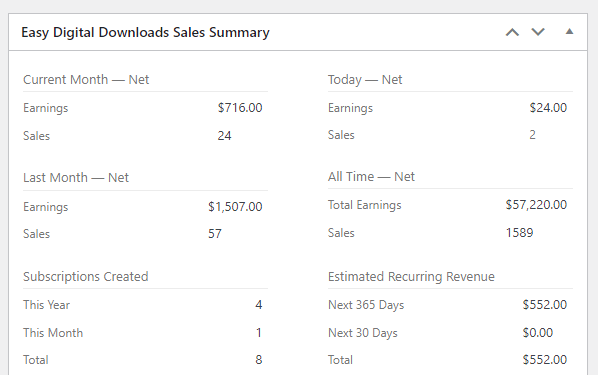598x375 pixels.
Task: Select the Subscriptions Created heading
Action: tap(85, 276)
